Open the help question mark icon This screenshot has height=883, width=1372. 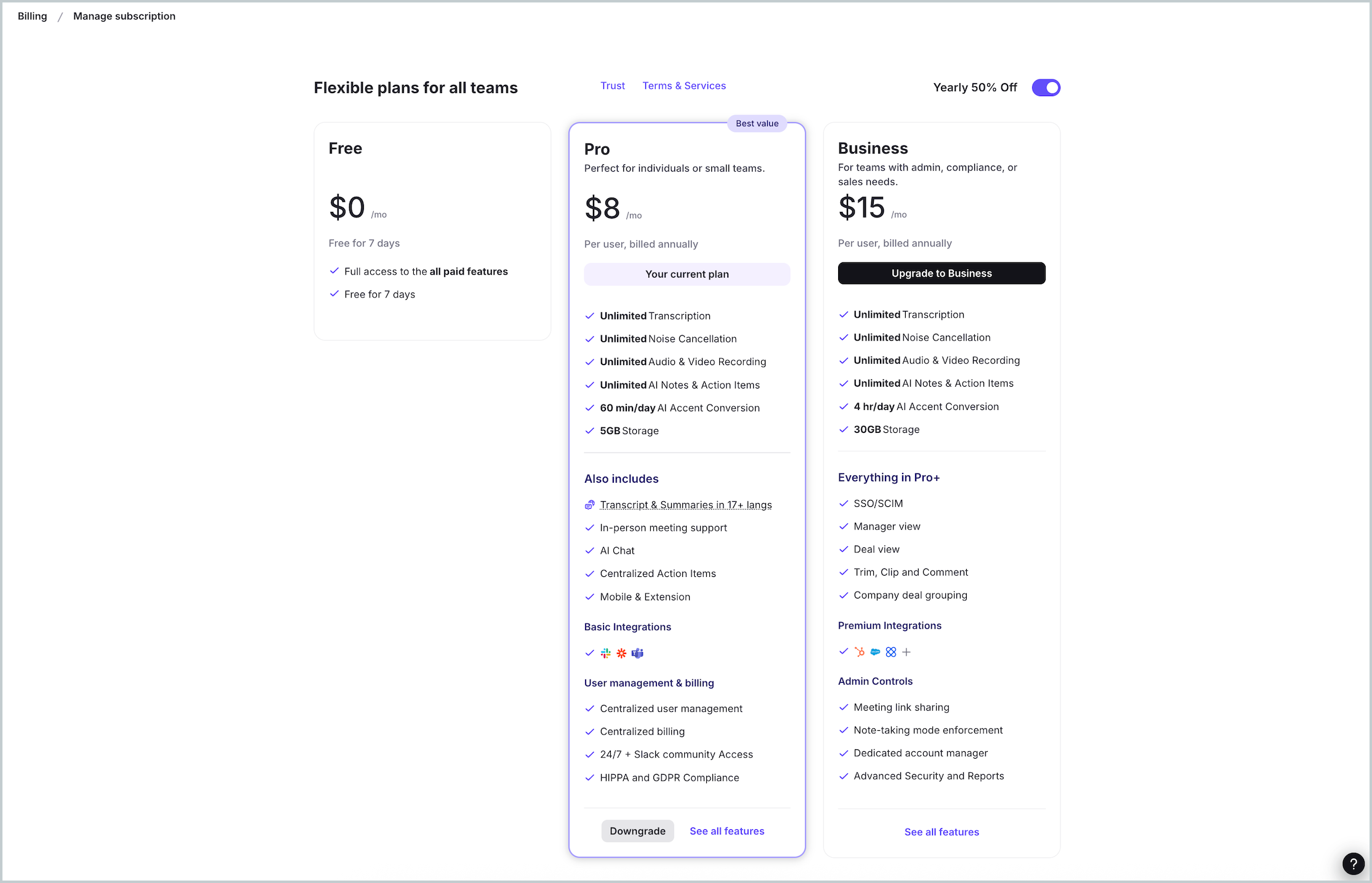click(x=1353, y=864)
